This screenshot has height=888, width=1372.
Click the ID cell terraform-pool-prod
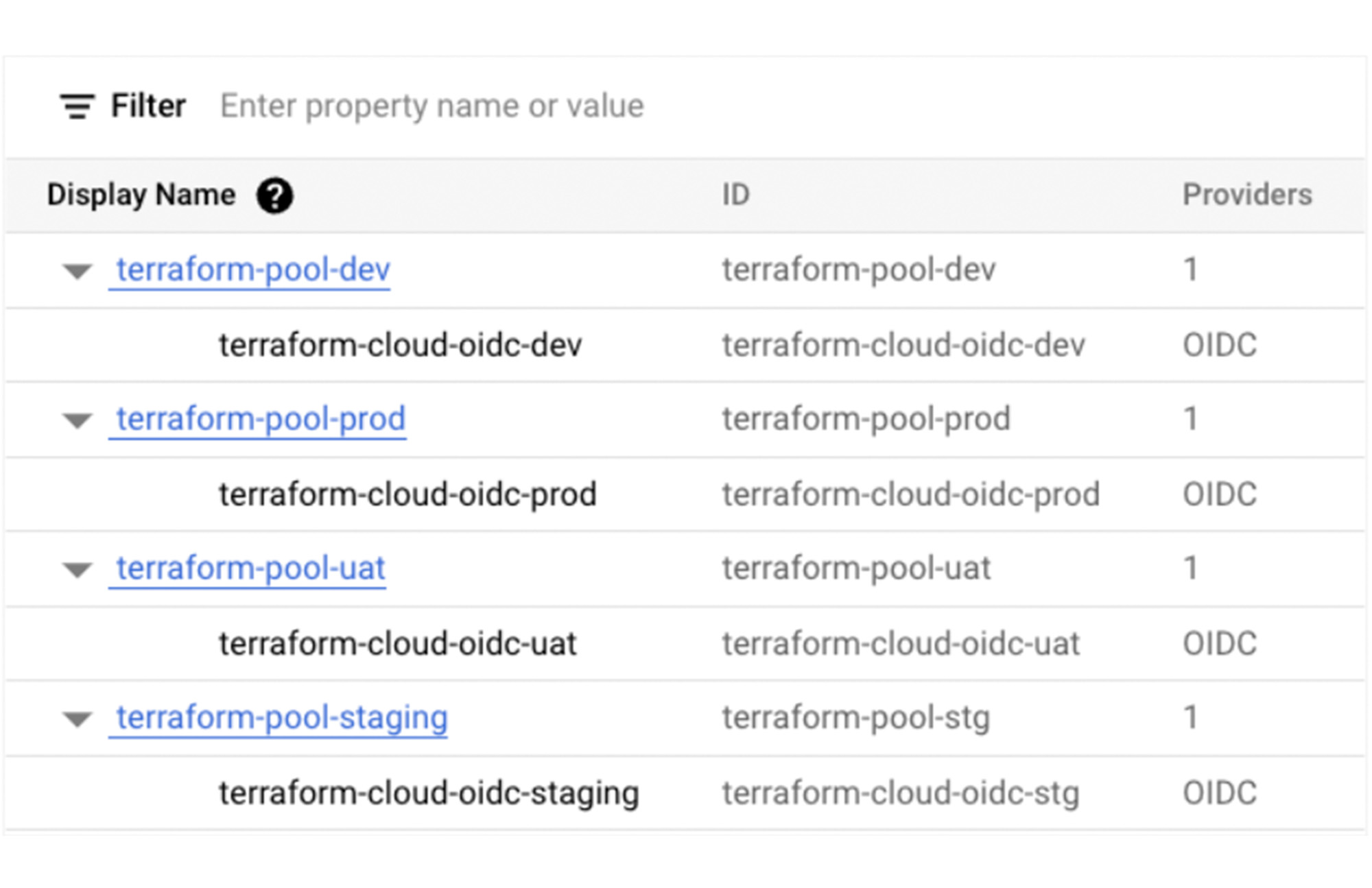point(866,420)
